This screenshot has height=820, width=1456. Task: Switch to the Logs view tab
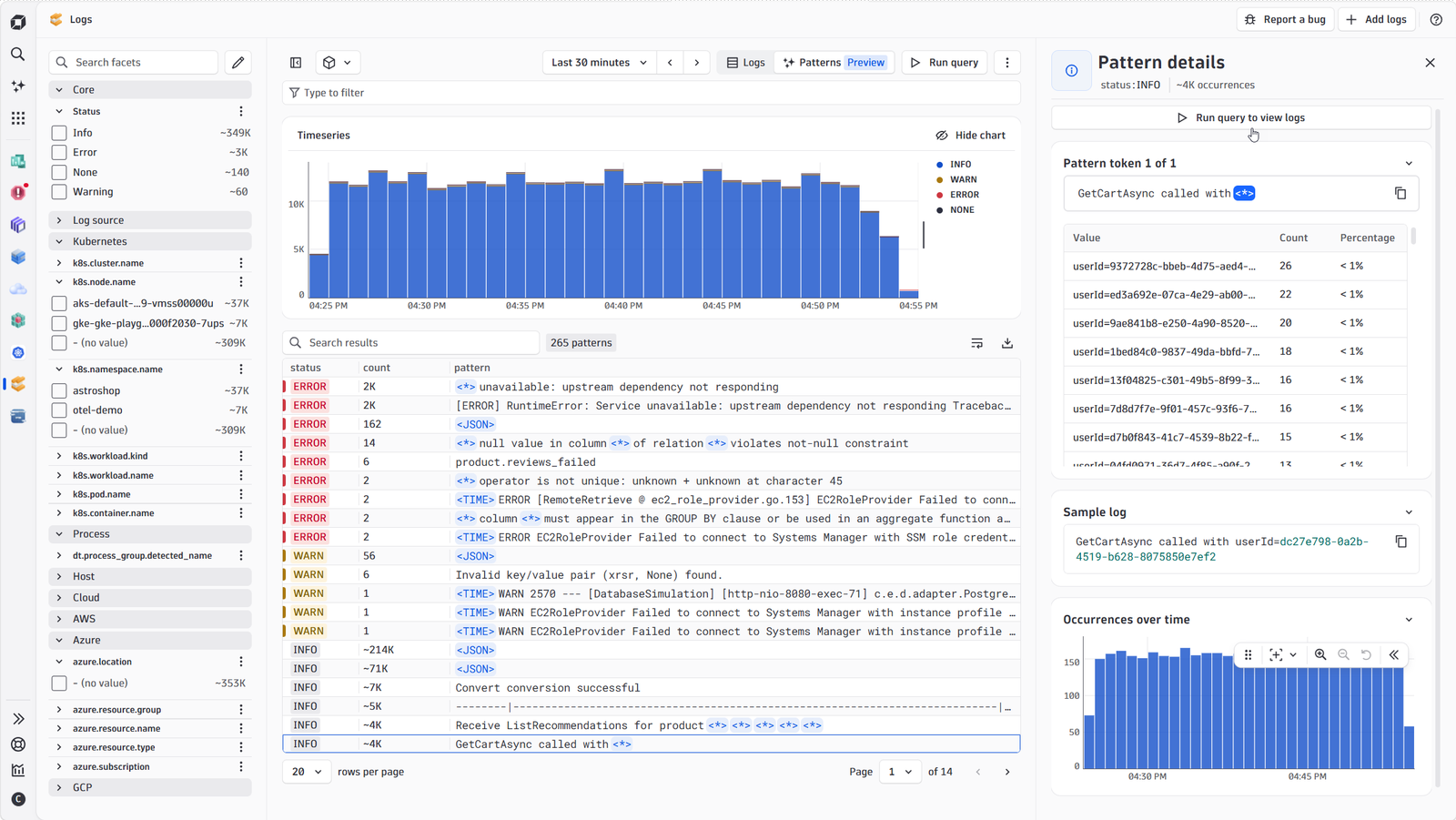pyautogui.click(x=745, y=63)
